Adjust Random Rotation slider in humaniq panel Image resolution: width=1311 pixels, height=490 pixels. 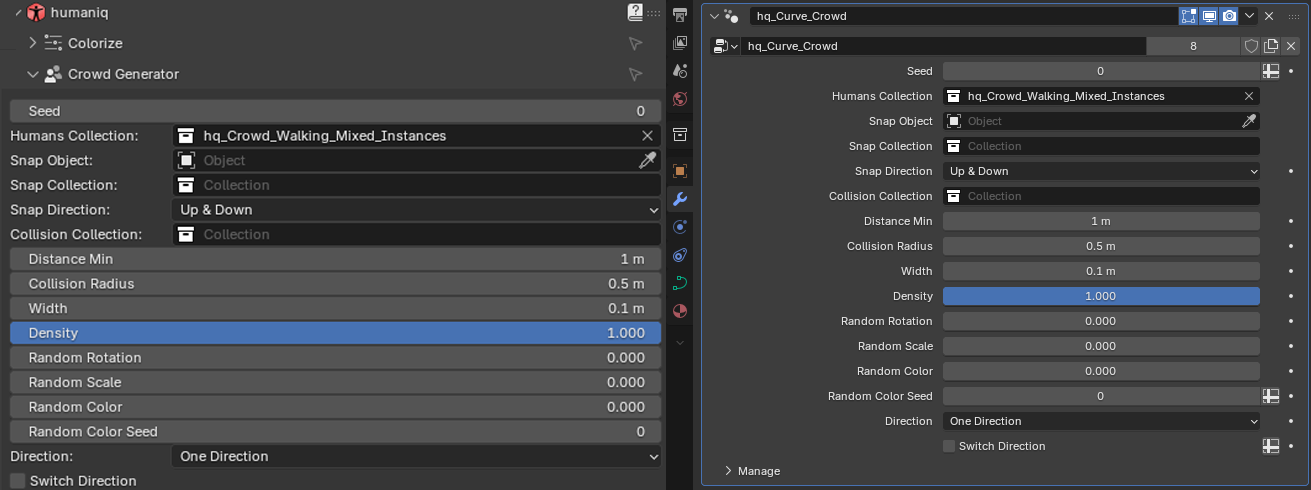coord(335,358)
